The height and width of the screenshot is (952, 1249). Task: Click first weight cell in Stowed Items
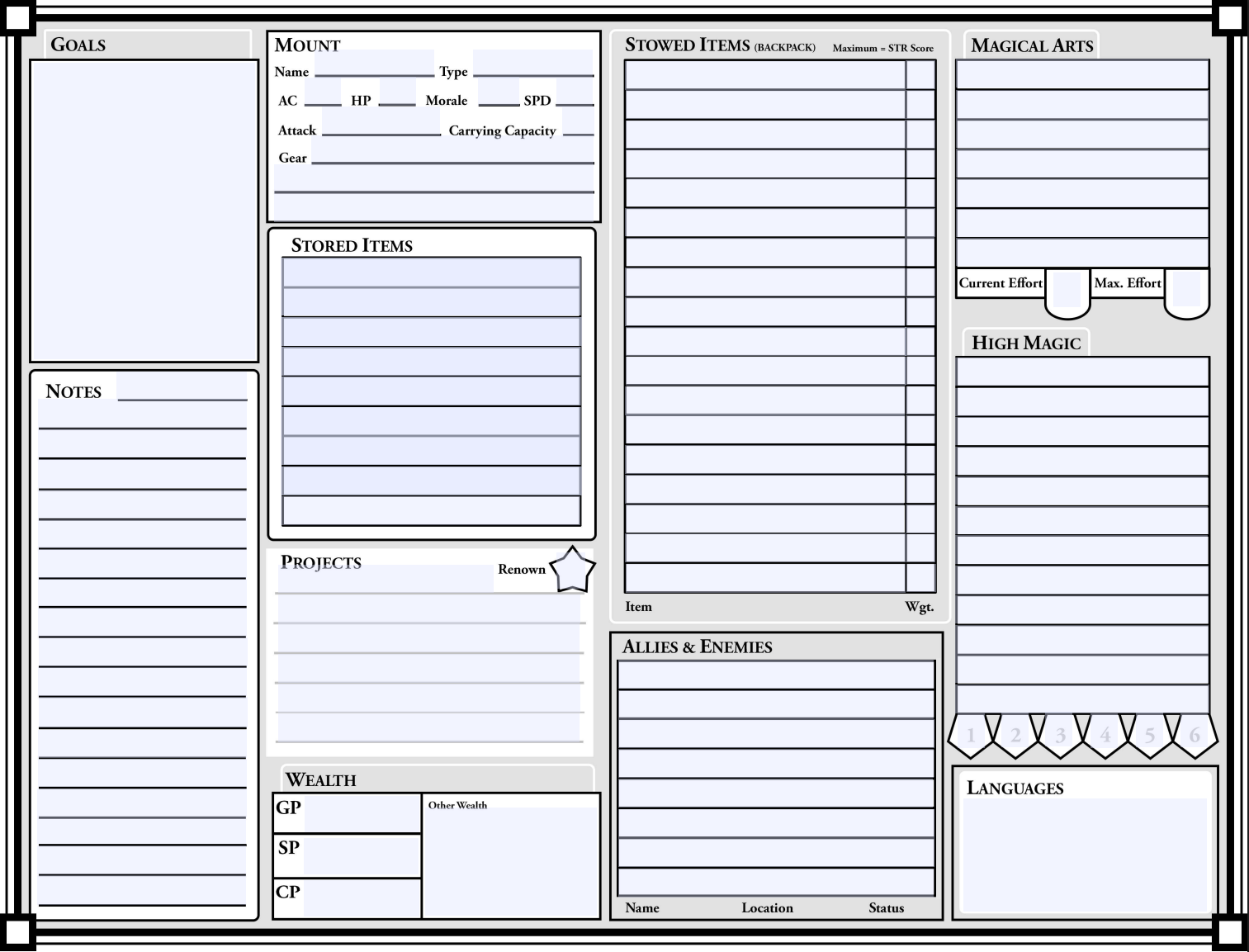[x=920, y=75]
